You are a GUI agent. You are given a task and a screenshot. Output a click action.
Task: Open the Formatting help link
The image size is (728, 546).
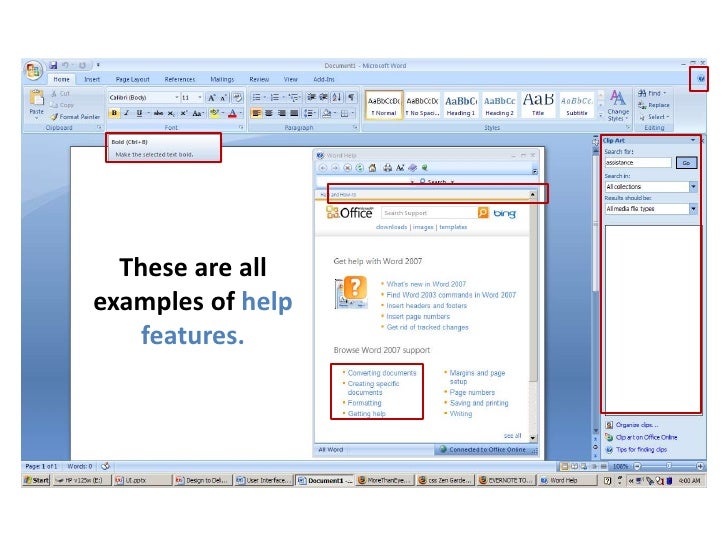pyautogui.click(x=364, y=403)
